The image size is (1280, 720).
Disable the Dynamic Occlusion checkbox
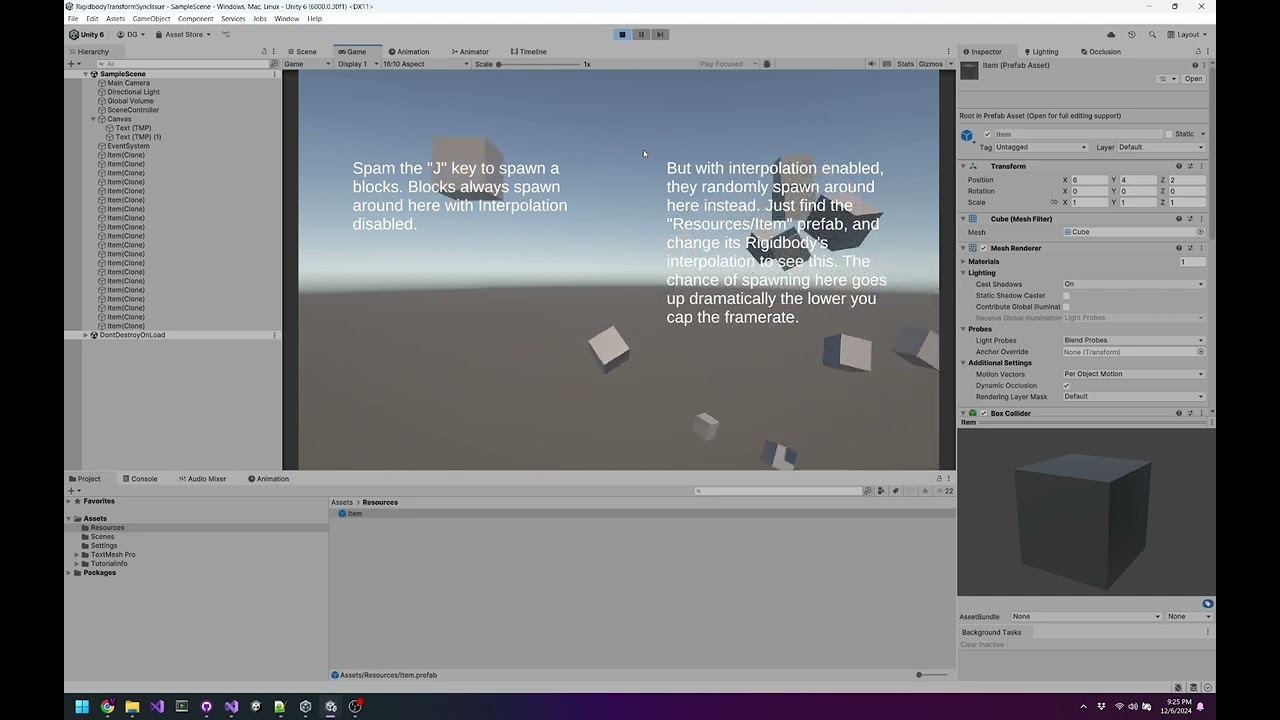pos(1068,385)
